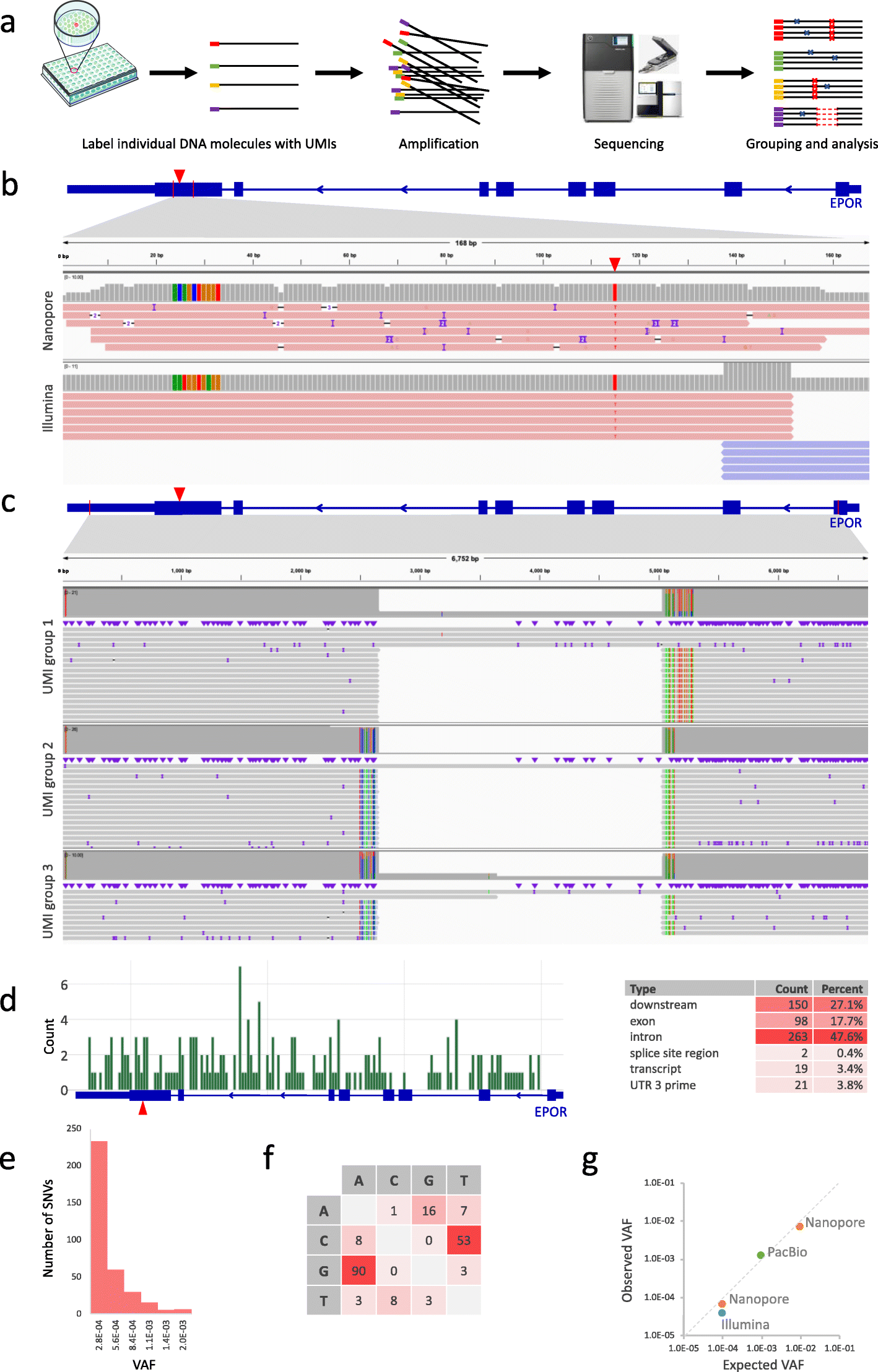878x1372 pixels.
Task: Click the 'splice site region' row label
Action: 674,1053
